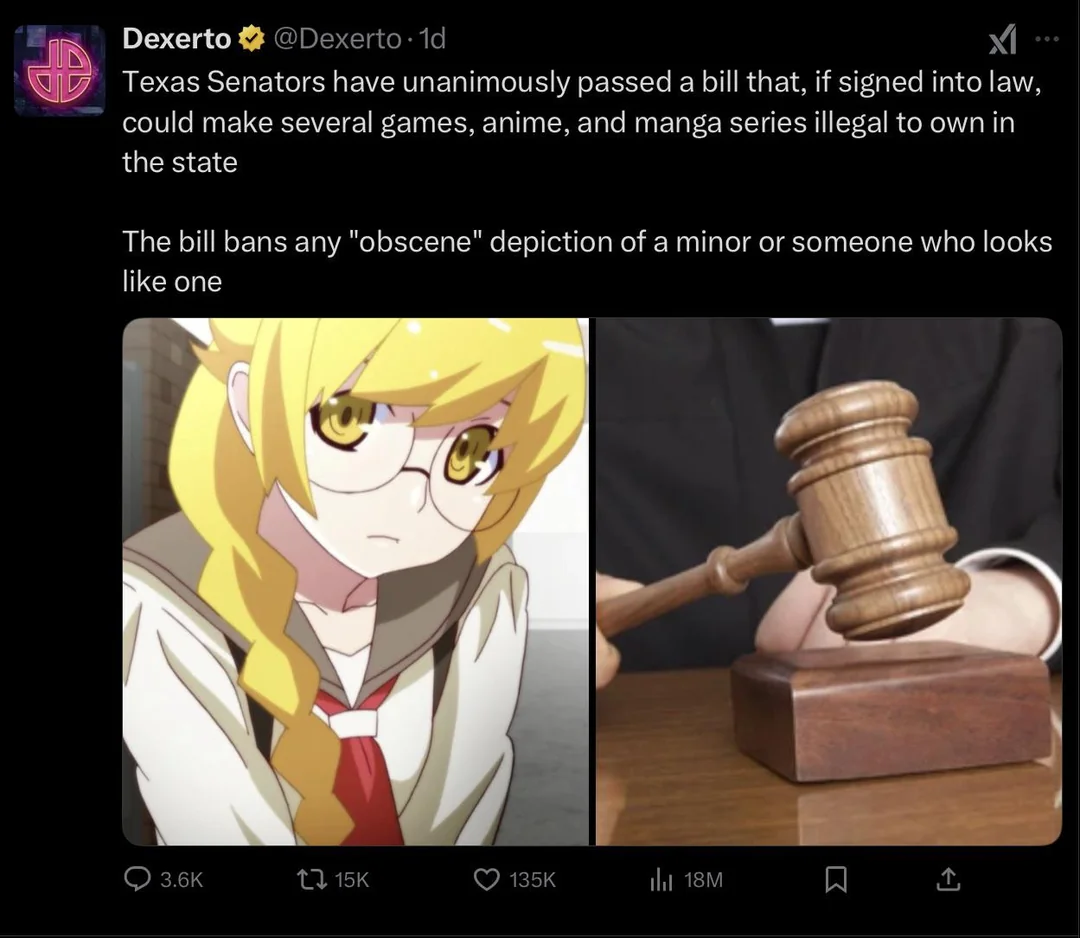Open the @Dexerto handle link
The width and height of the screenshot is (1080, 938).
[x=338, y=39]
